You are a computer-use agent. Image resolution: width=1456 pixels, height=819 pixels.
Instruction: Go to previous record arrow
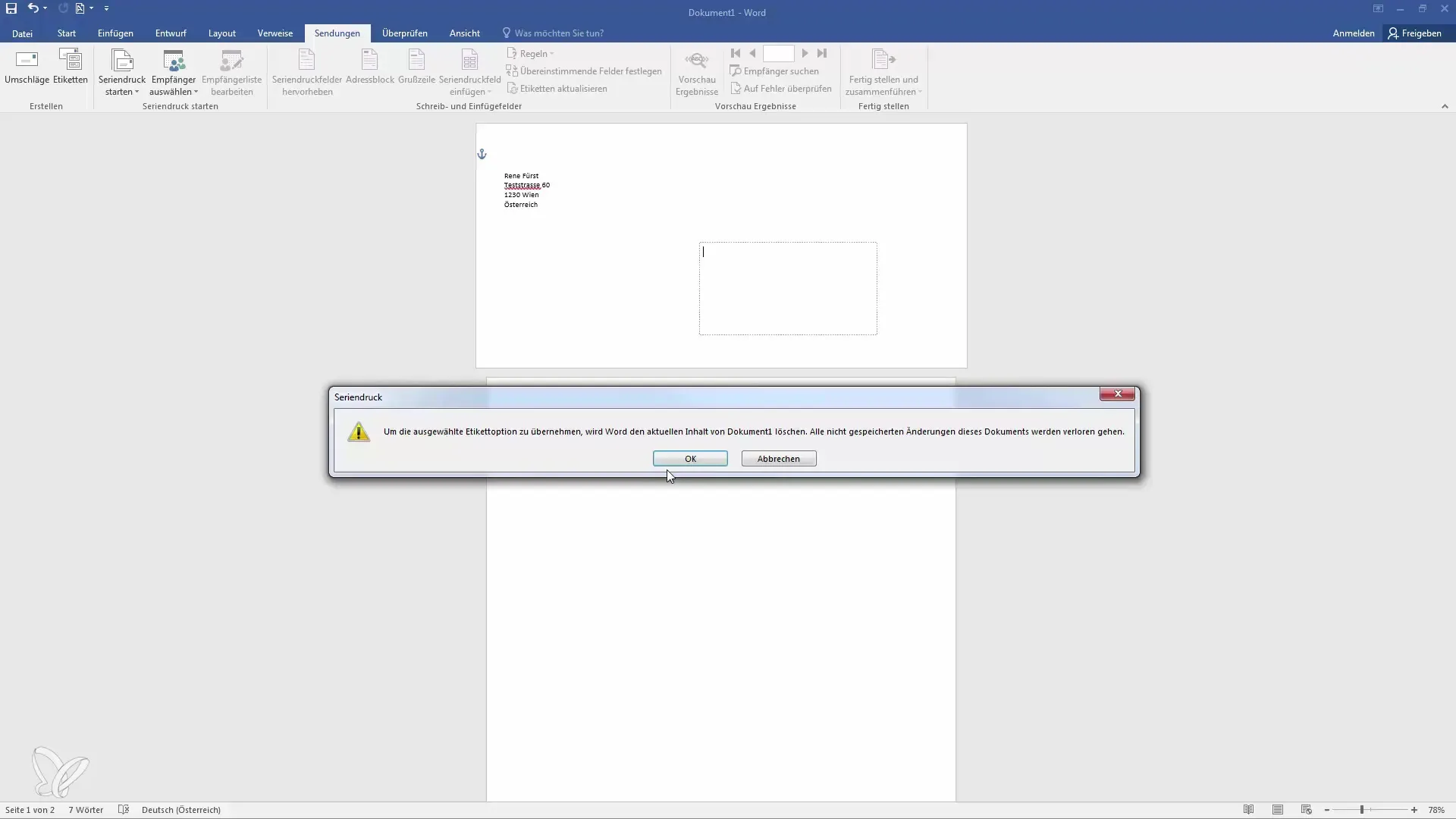752,53
